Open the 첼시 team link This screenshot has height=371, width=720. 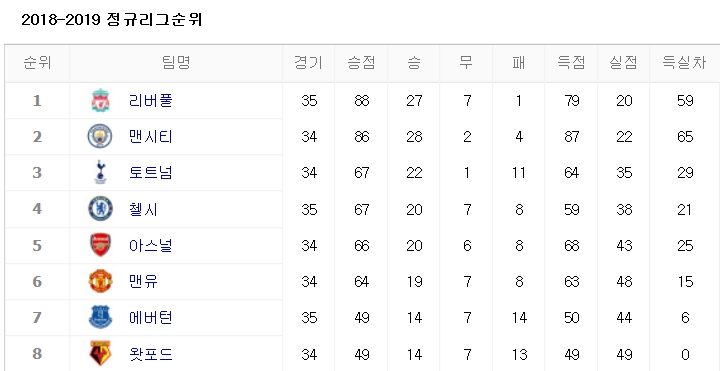[x=143, y=209]
